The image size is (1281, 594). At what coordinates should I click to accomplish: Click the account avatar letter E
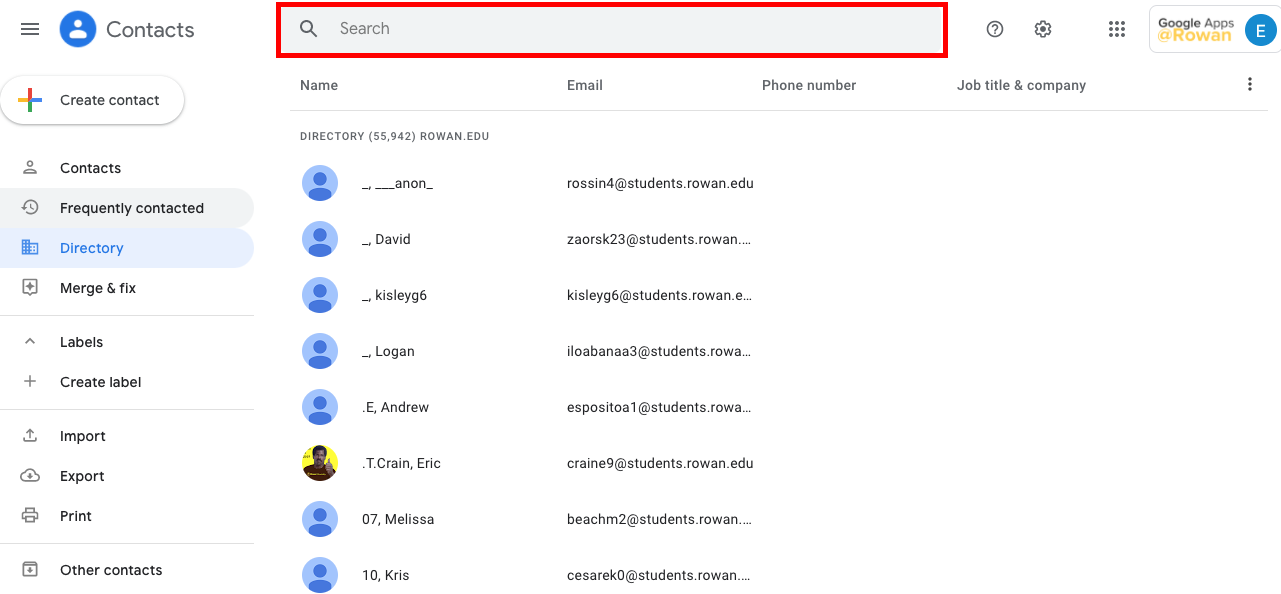1260,29
